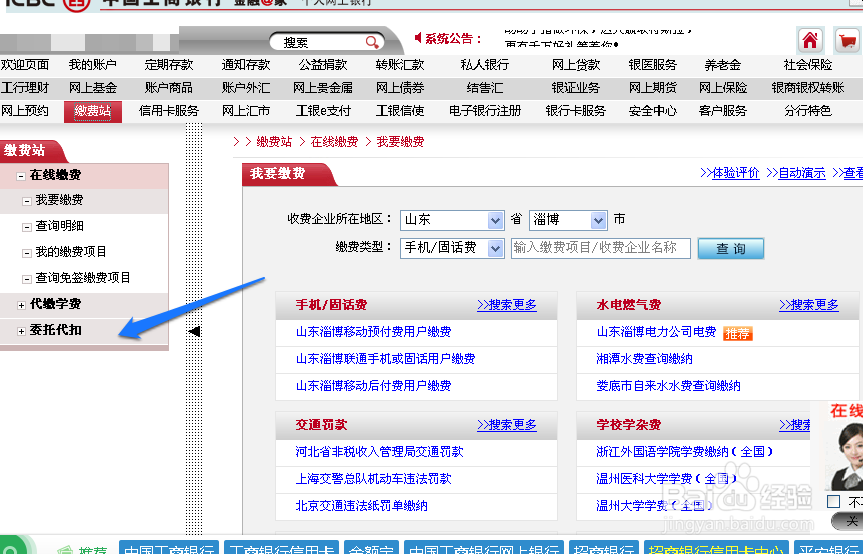Screen dimensions: 863x554
Task: Open 山东淄博移动后付费用户缴费 link
Action: tap(373, 386)
